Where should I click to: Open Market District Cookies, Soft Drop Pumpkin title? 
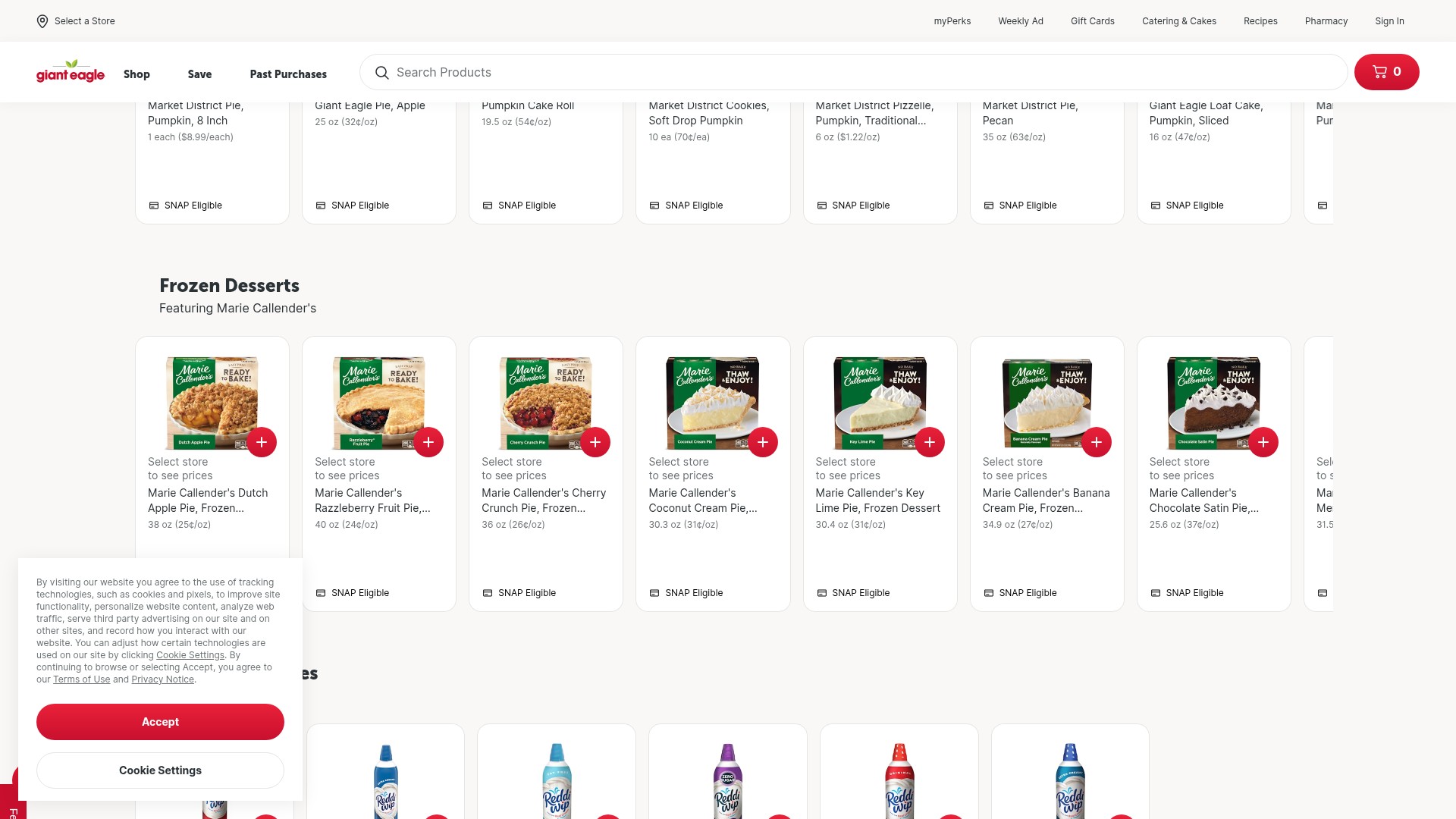708,113
